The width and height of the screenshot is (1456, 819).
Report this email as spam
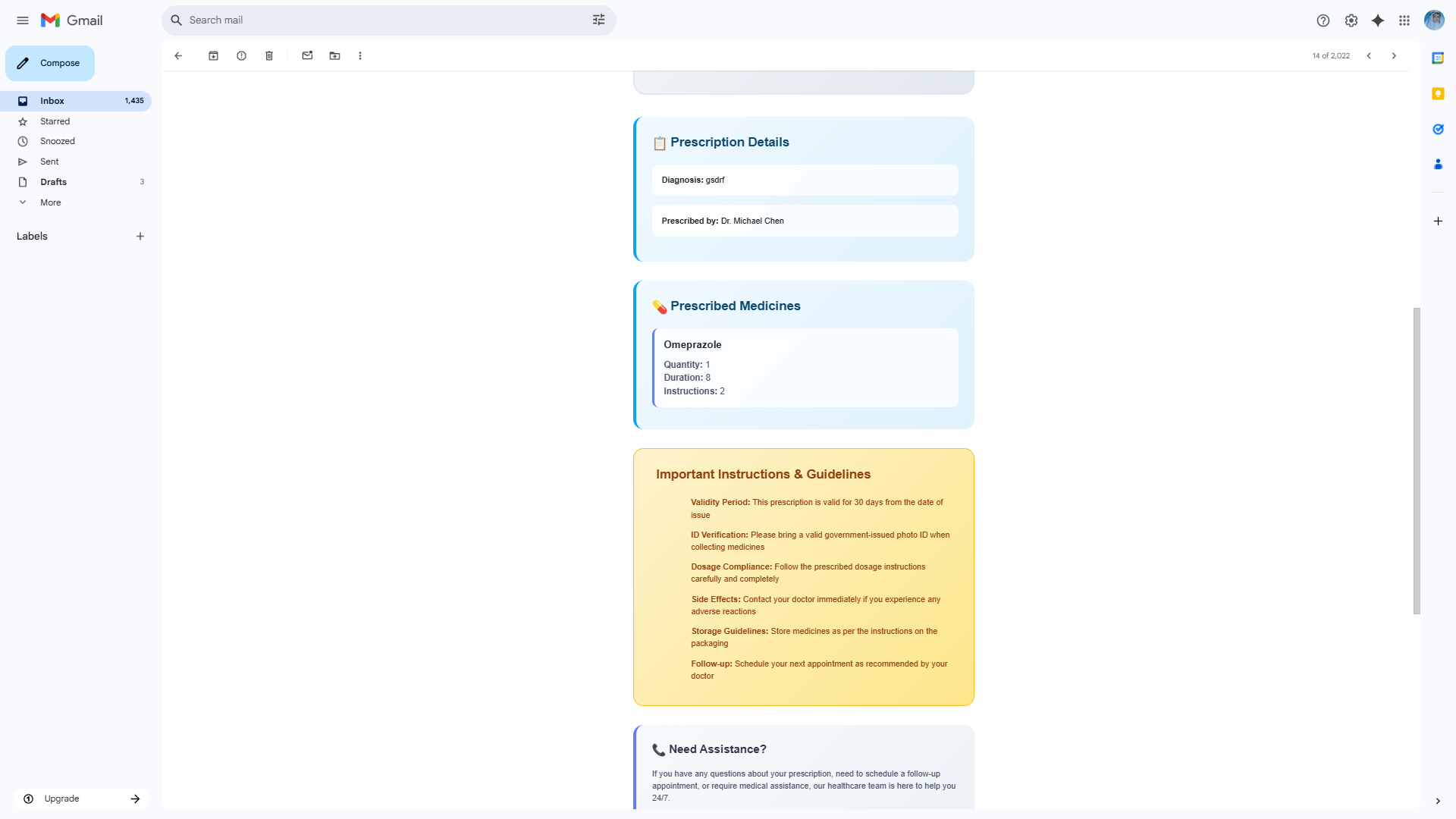(x=241, y=56)
